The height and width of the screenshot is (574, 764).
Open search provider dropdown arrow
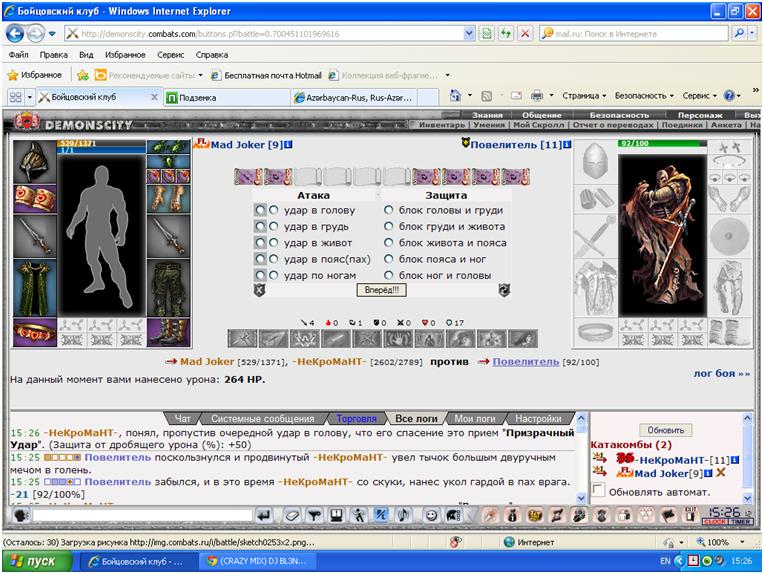tap(753, 34)
